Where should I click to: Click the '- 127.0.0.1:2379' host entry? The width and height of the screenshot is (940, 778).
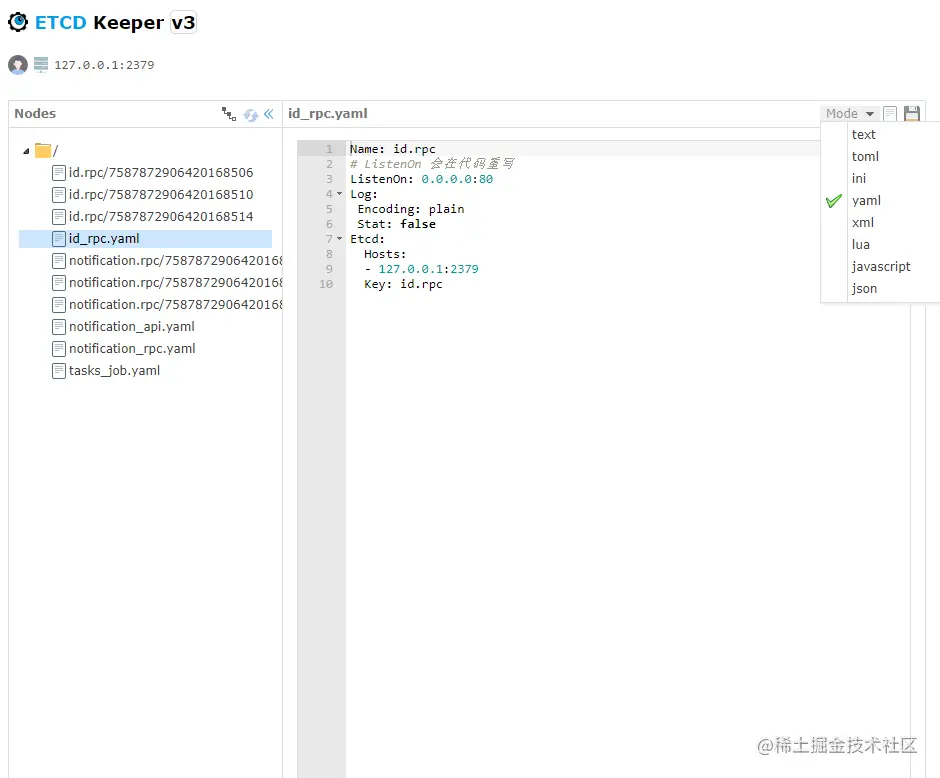tap(421, 269)
